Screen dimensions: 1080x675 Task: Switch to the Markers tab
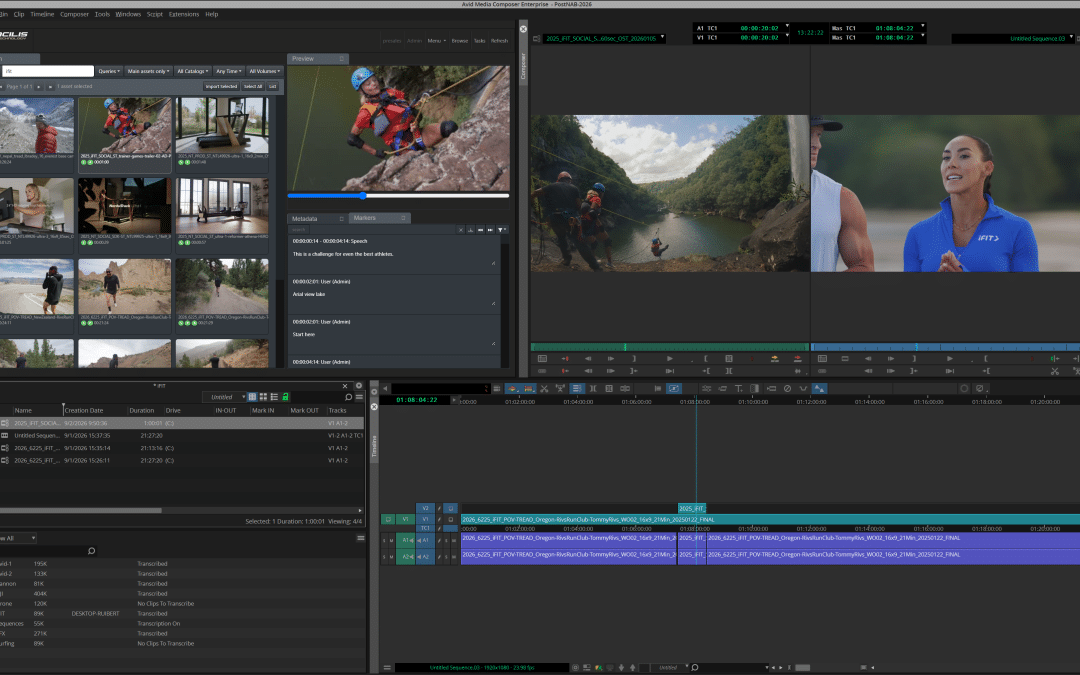pos(380,218)
